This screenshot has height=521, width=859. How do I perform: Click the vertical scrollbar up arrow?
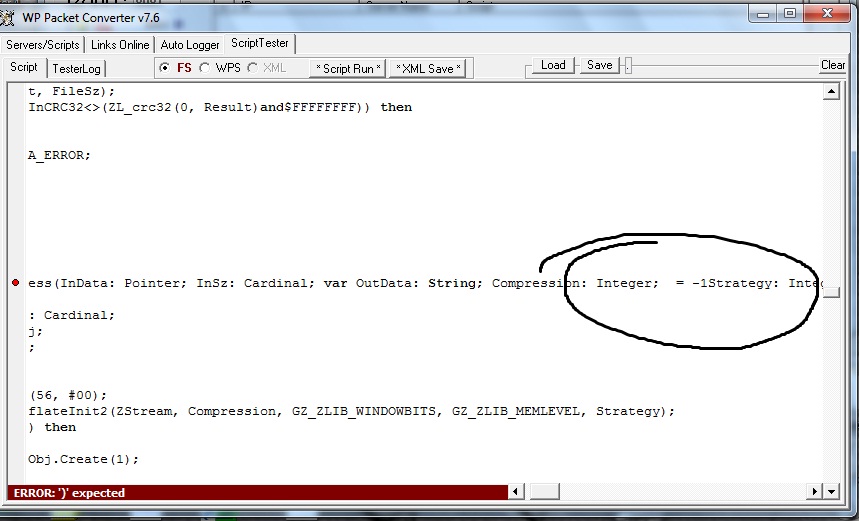(831, 92)
